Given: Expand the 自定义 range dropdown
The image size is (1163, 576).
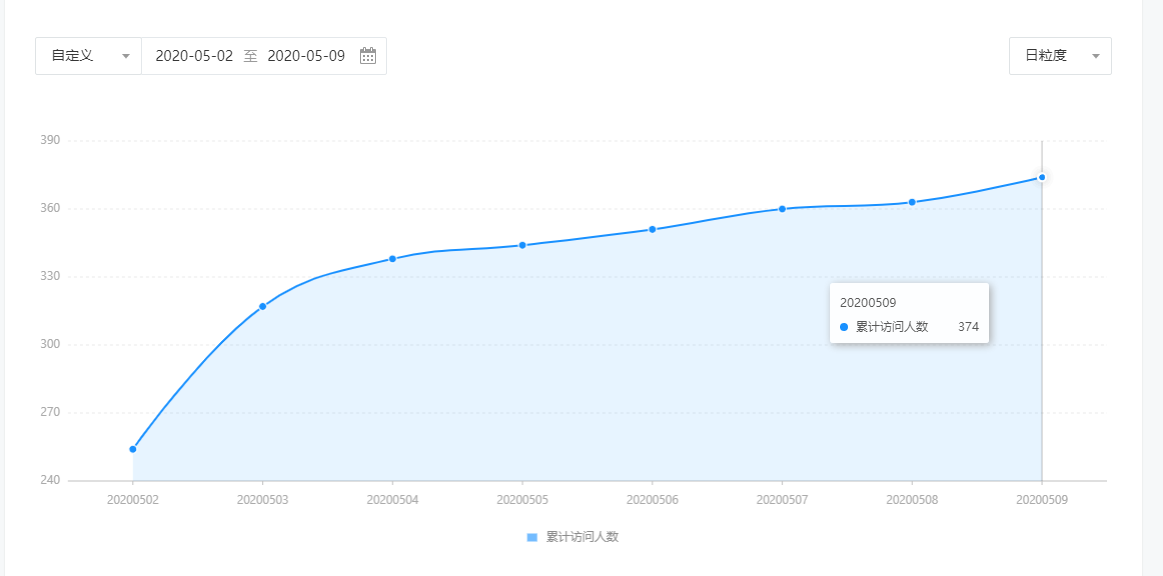Looking at the screenshot, I should point(88,56).
